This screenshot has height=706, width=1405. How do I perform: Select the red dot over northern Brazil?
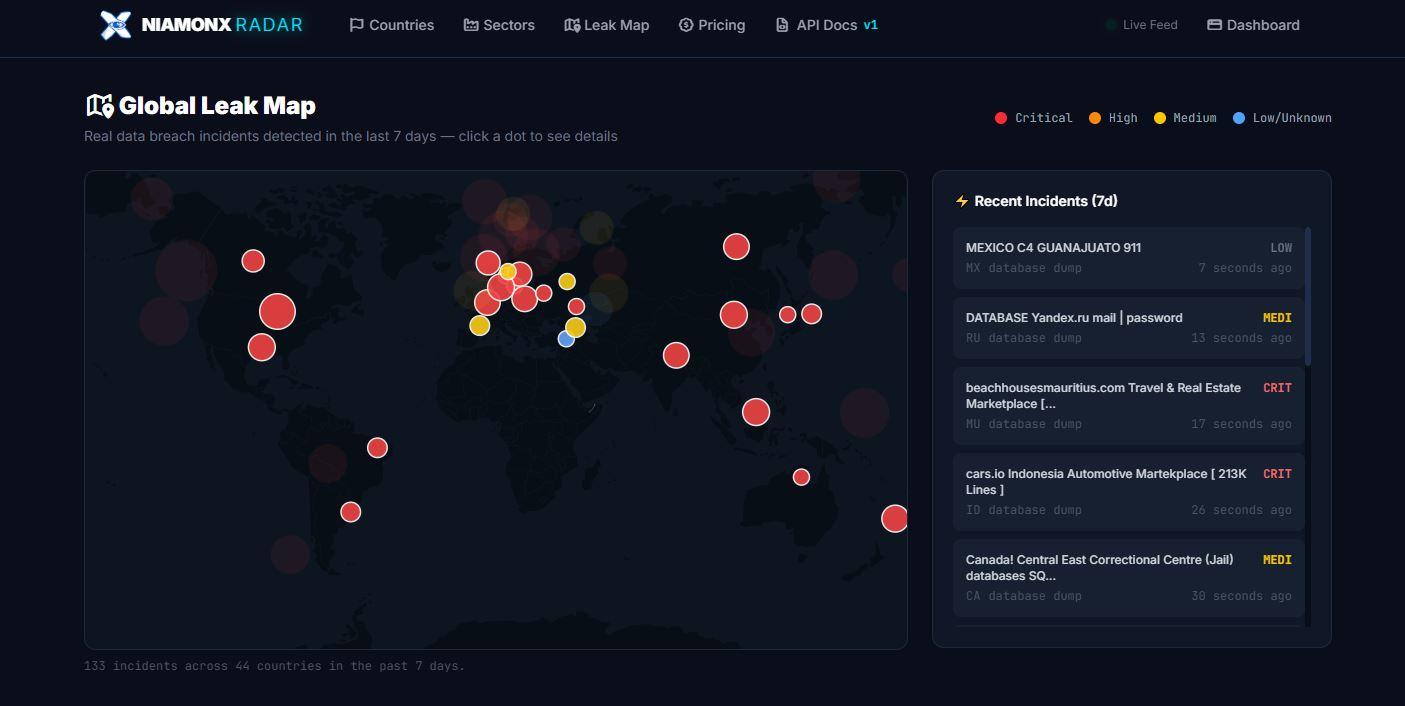point(377,448)
